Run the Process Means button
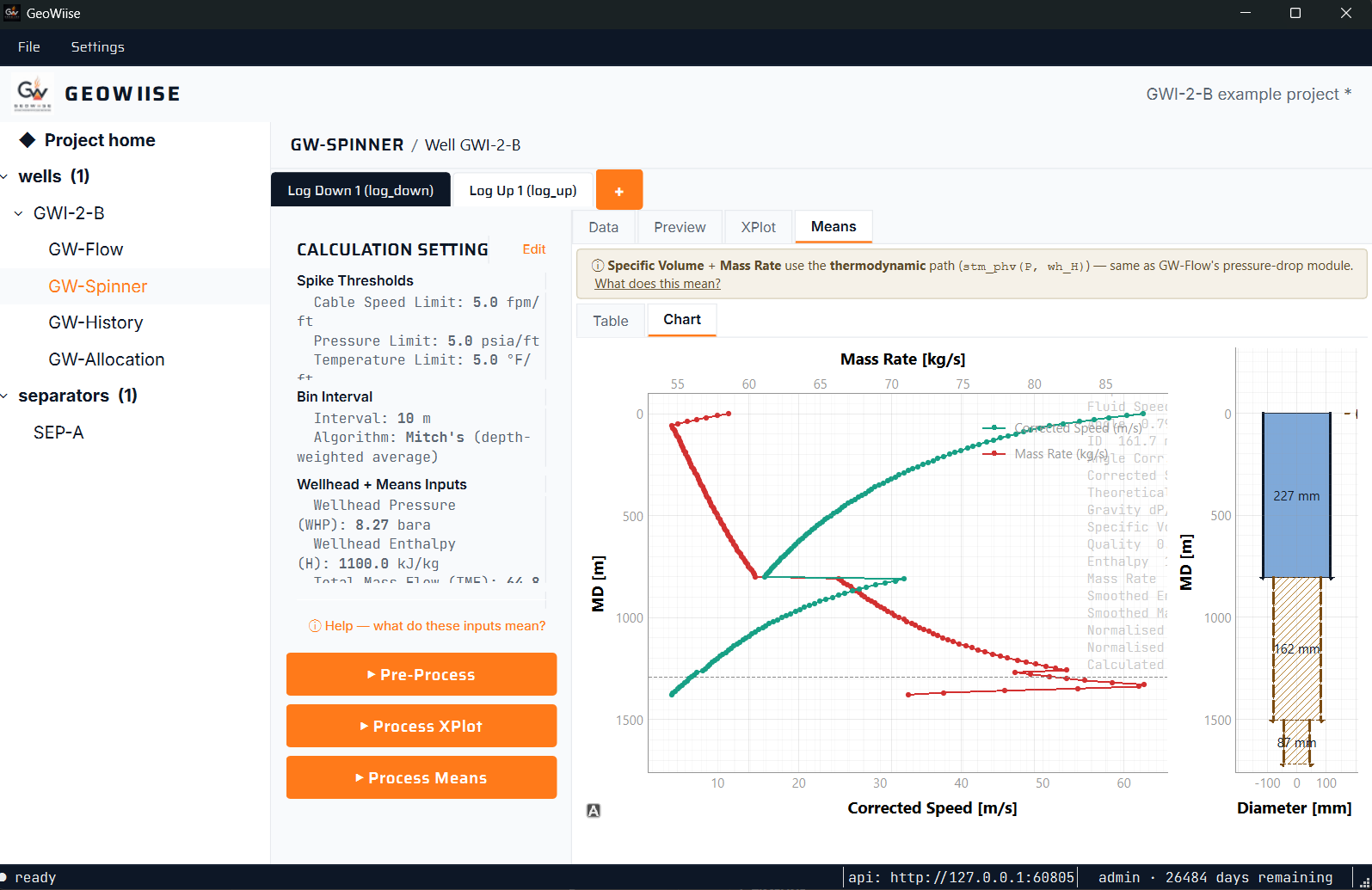The image size is (1372, 890). click(x=421, y=777)
